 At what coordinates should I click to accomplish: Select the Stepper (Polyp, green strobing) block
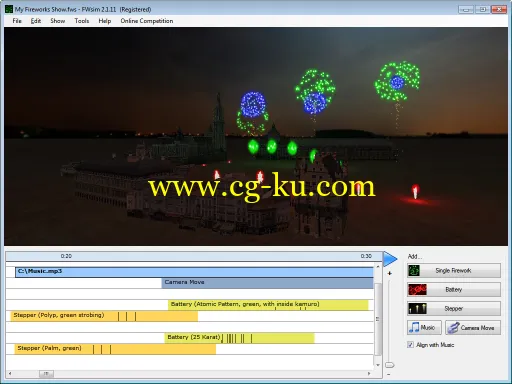click(x=104, y=316)
